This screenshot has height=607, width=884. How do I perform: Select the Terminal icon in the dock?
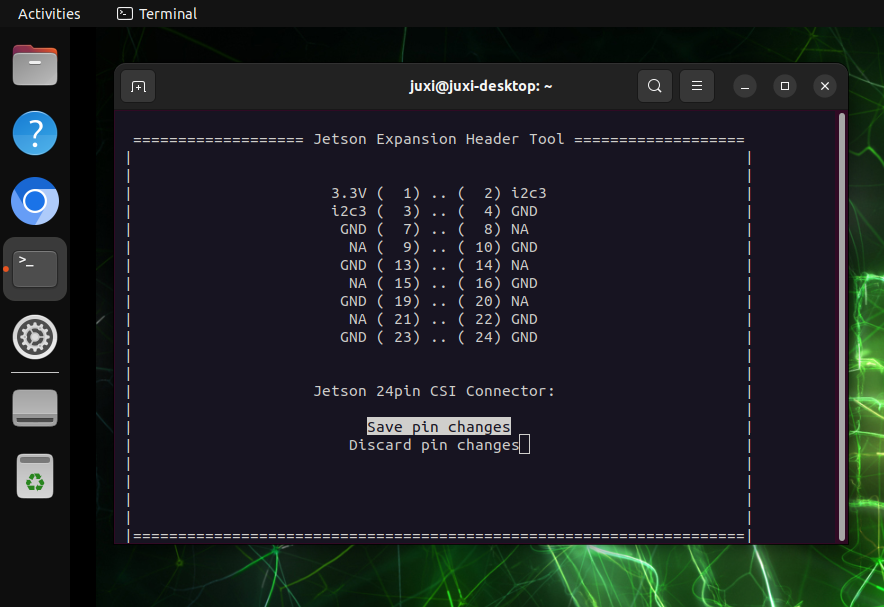[x=35, y=269]
